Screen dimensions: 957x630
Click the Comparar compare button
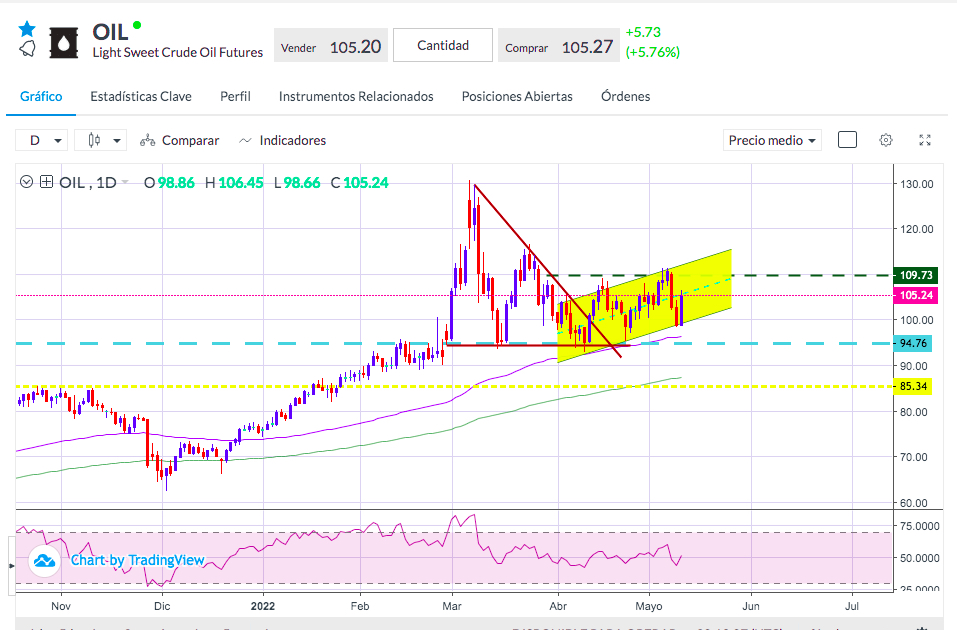[x=179, y=140]
